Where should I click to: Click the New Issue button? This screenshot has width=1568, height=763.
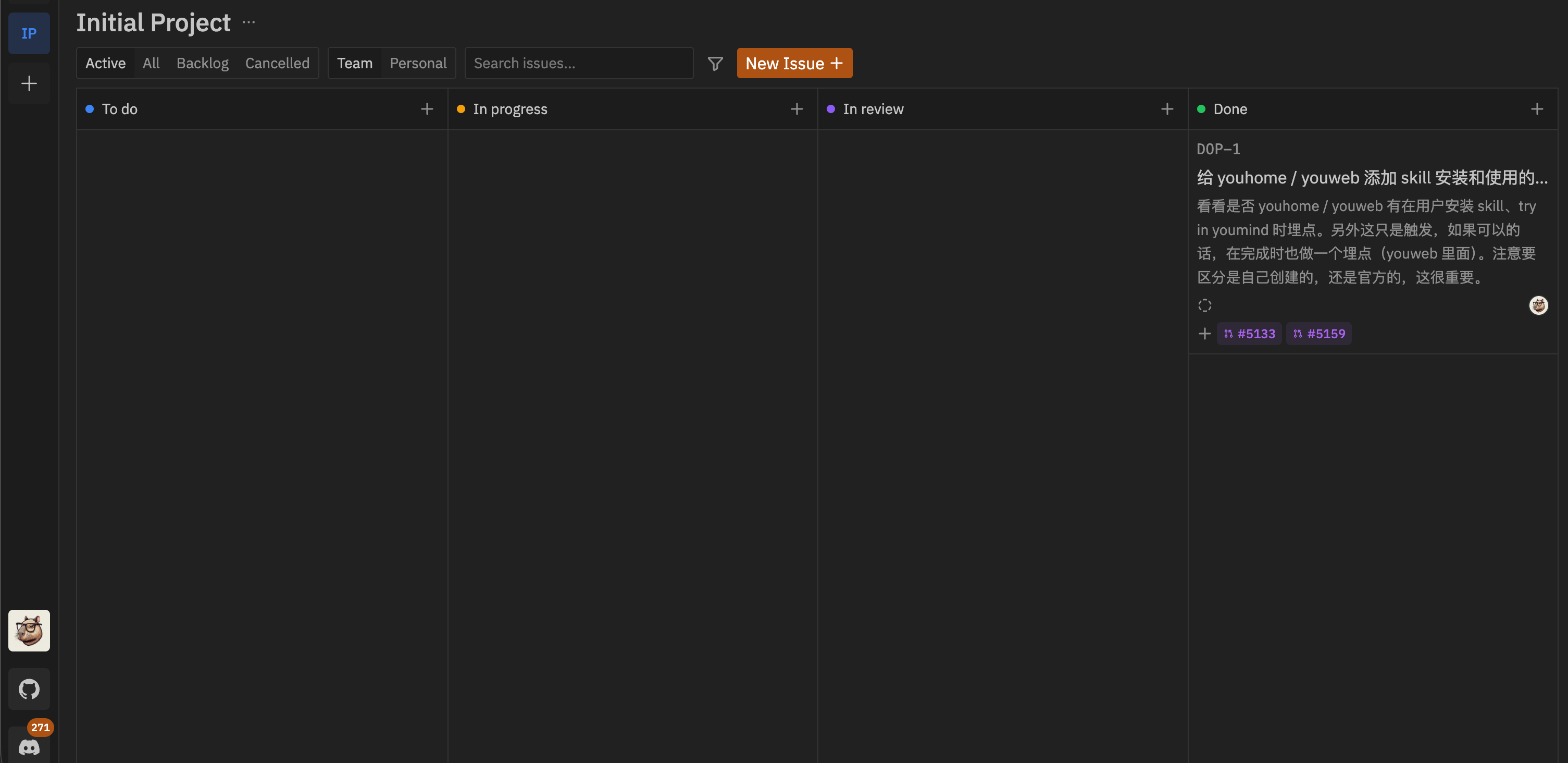pos(794,64)
